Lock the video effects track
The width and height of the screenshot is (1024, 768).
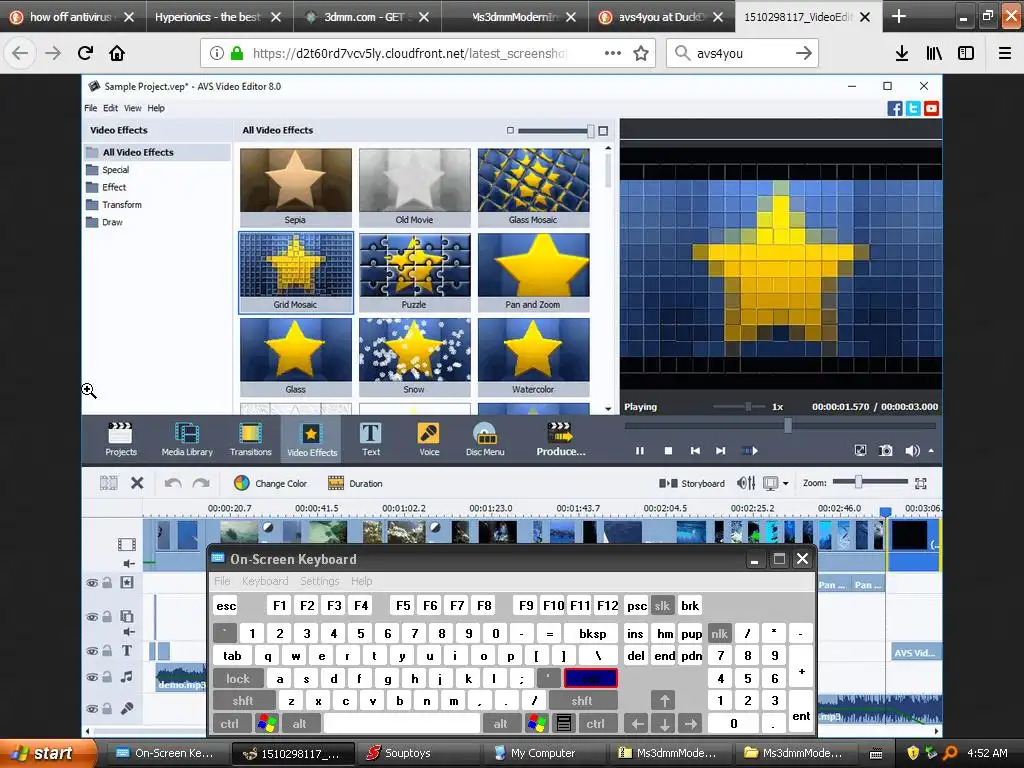[x=106, y=583]
